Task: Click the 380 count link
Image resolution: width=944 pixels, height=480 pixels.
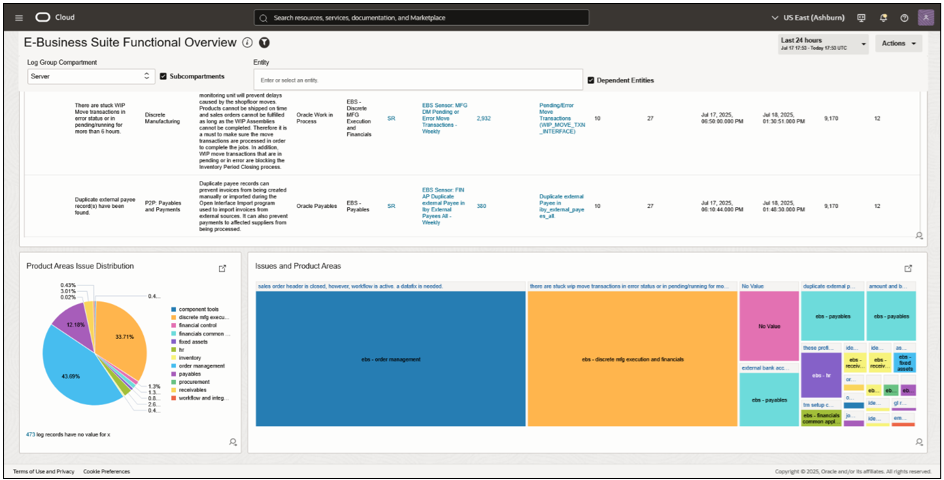Action: click(x=481, y=206)
